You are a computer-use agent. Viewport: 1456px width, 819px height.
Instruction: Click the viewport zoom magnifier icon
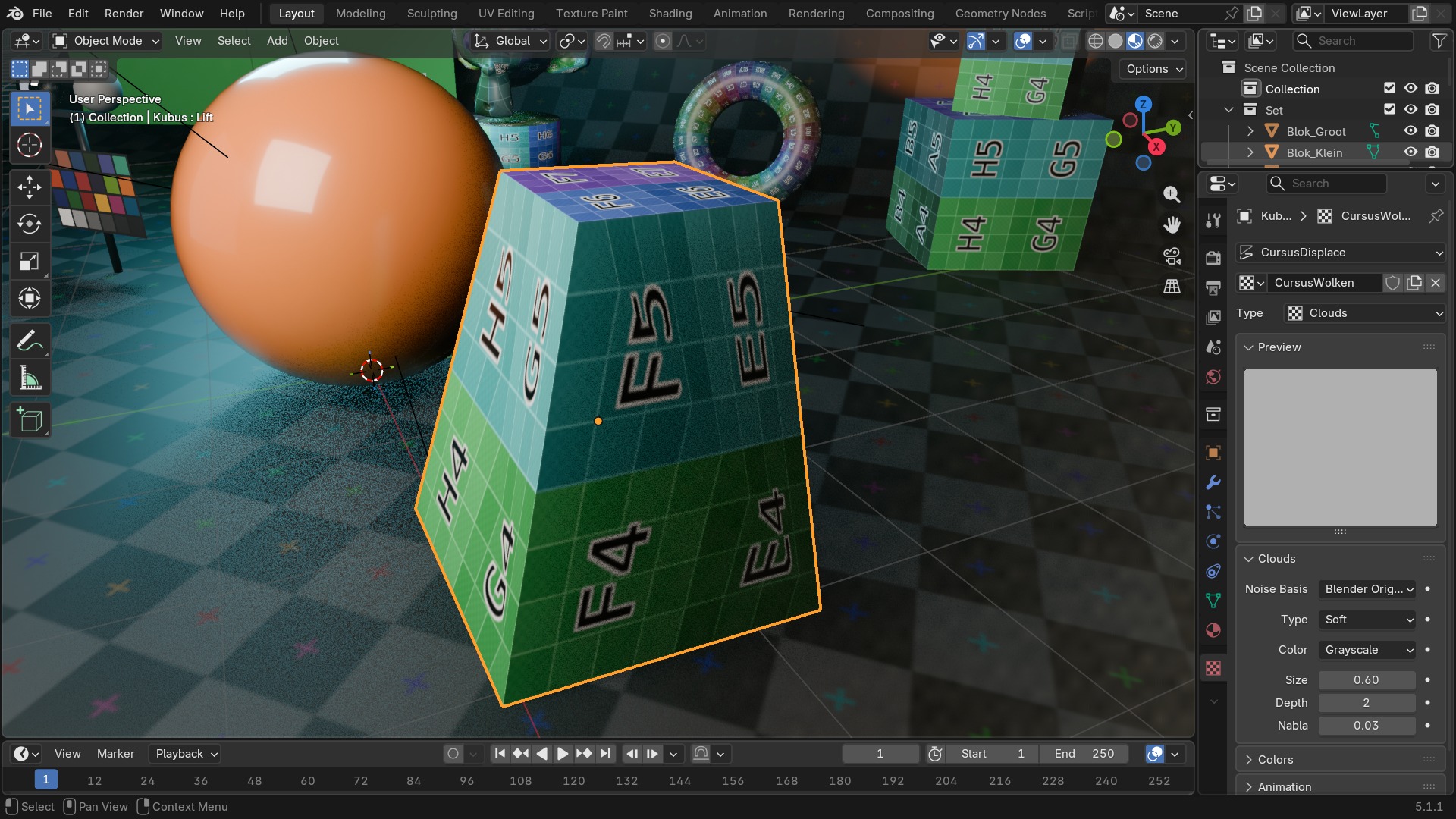click(1172, 194)
